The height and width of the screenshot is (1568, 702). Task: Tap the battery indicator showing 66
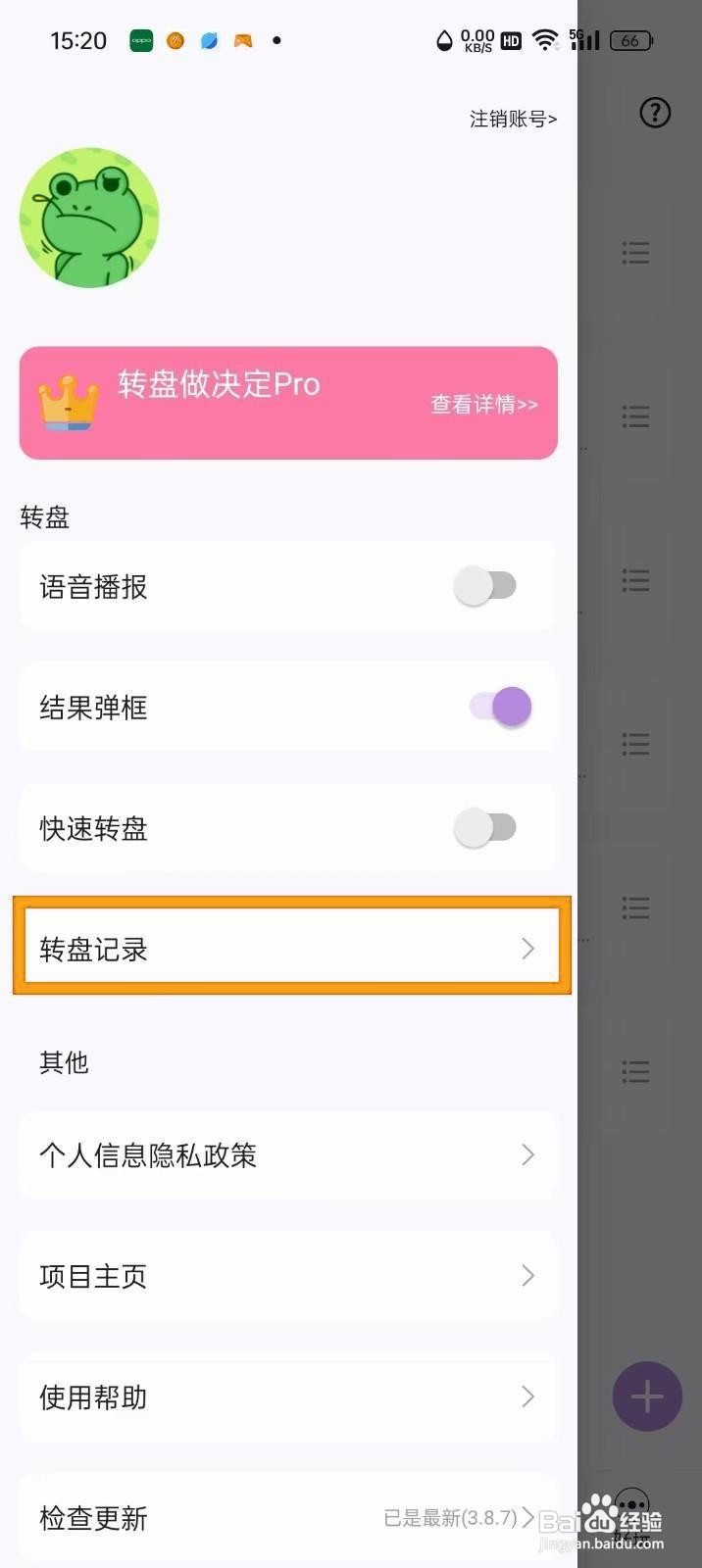click(x=632, y=41)
